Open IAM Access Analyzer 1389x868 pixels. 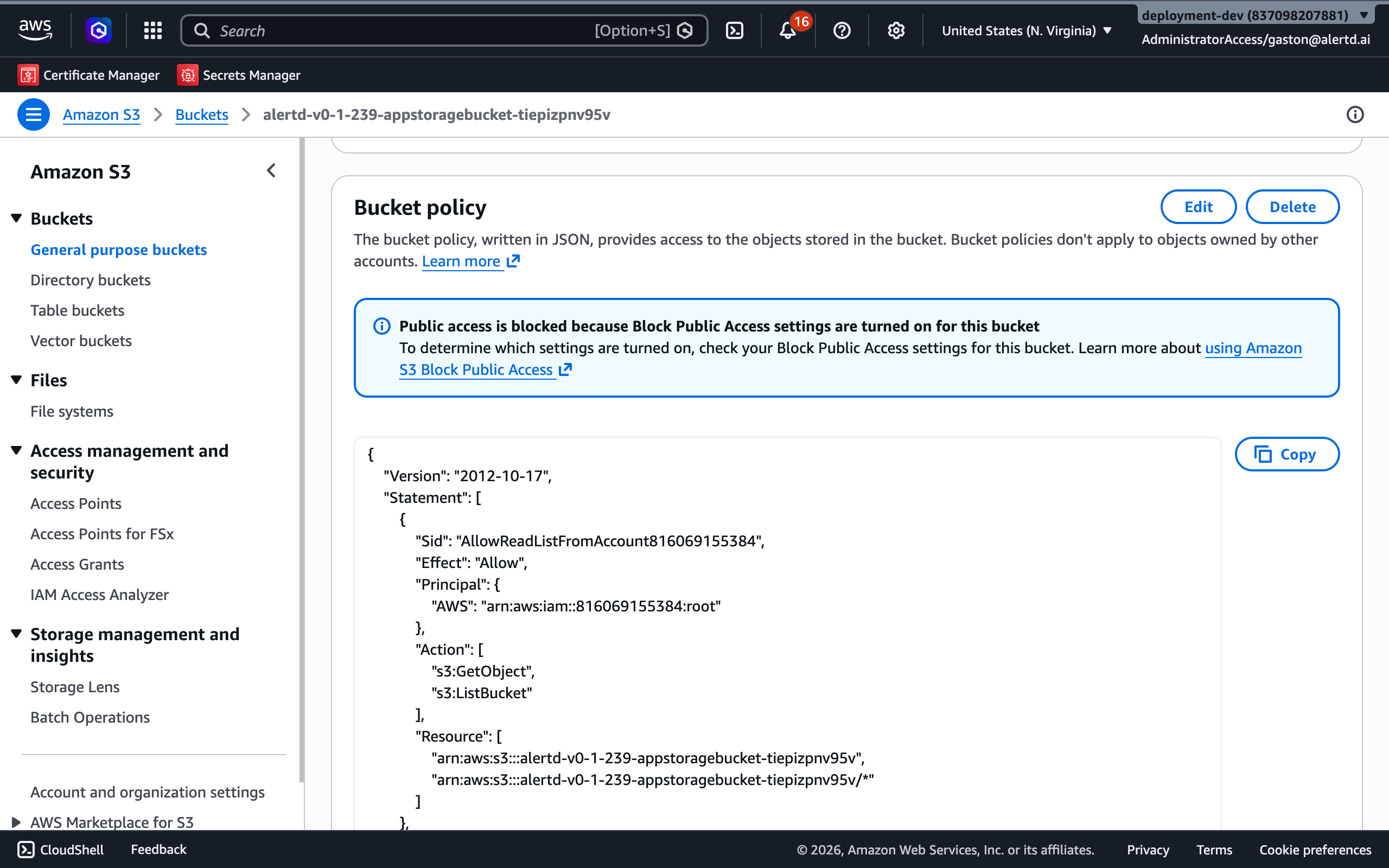99,595
